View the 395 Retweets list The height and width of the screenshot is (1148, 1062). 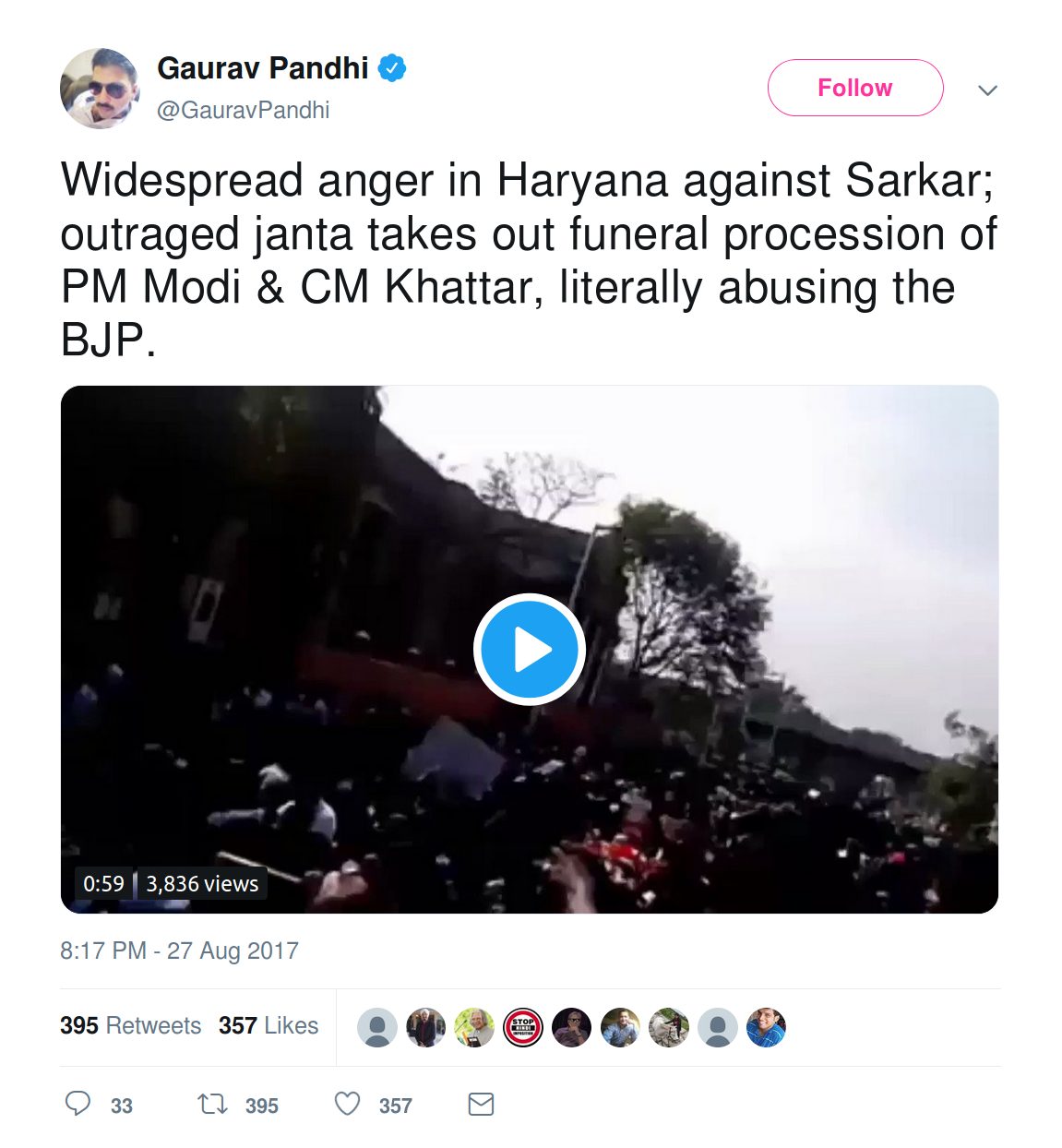130,1025
